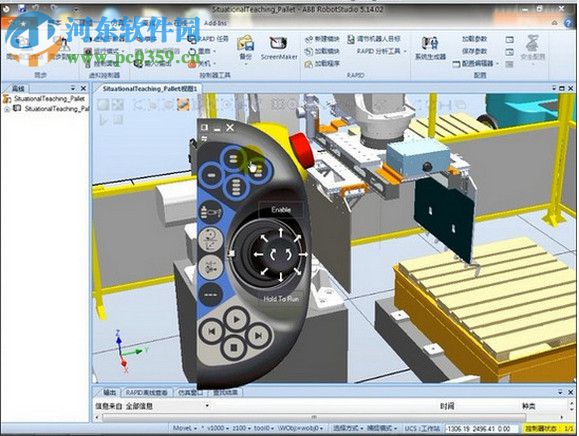Open v1000 speed dropdown
This screenshot has height=436, width=579.
coord(218,428)
